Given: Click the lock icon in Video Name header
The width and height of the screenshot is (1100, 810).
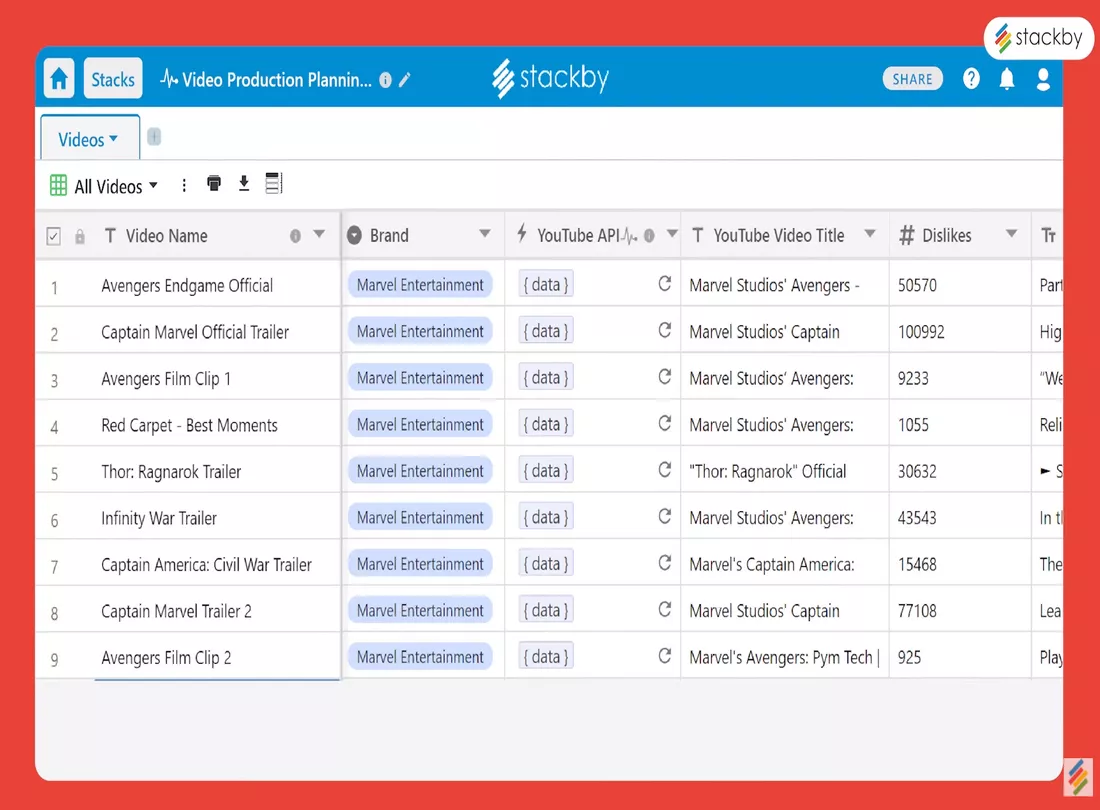Looking at the screenshot, I should [x=80, y=236].
